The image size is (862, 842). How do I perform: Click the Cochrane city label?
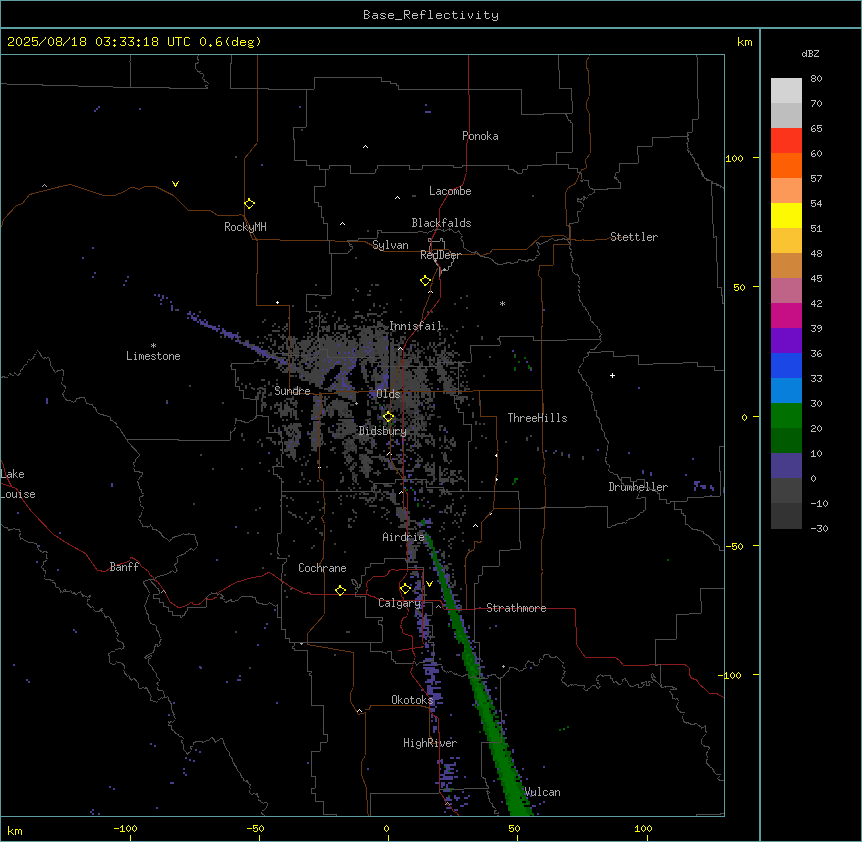tap(322, 568)
